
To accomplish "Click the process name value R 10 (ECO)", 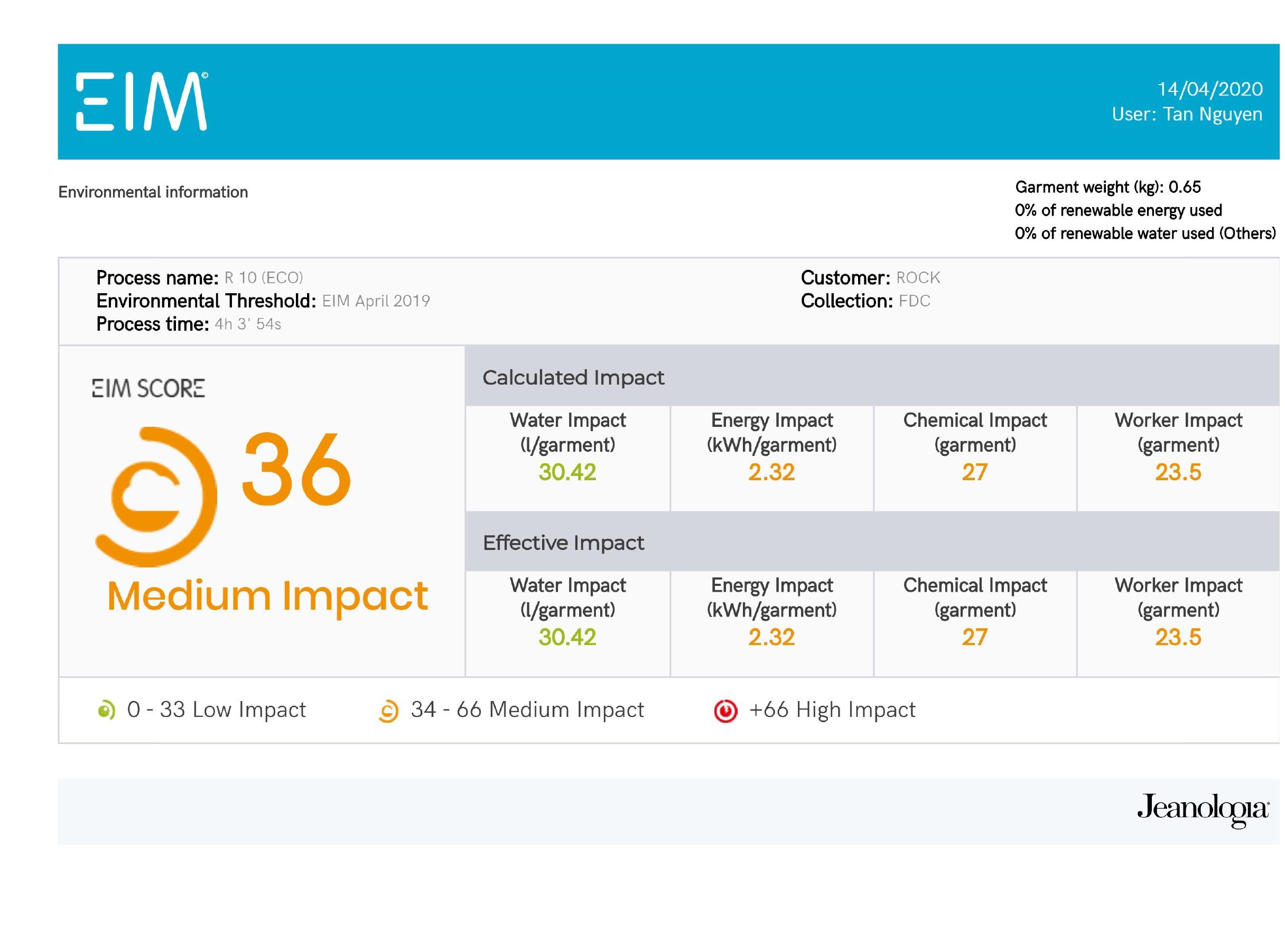I will click(x=263, y=278).
